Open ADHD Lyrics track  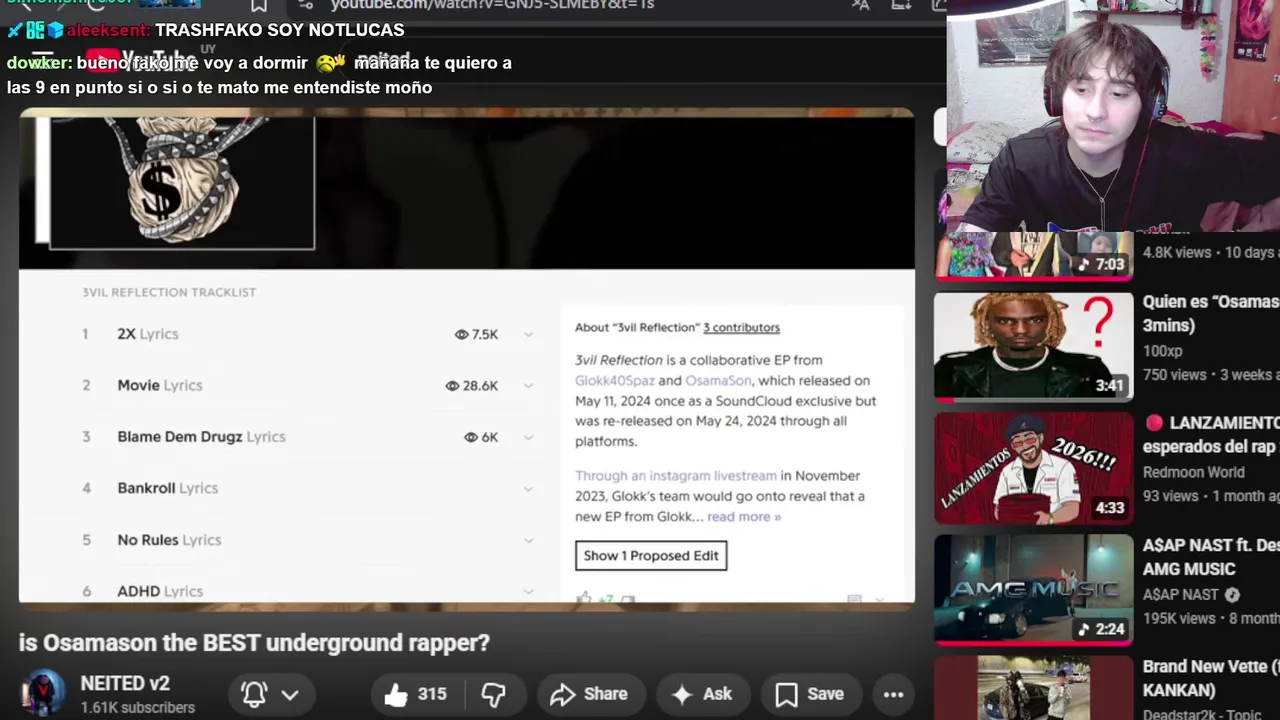(159, 591)
